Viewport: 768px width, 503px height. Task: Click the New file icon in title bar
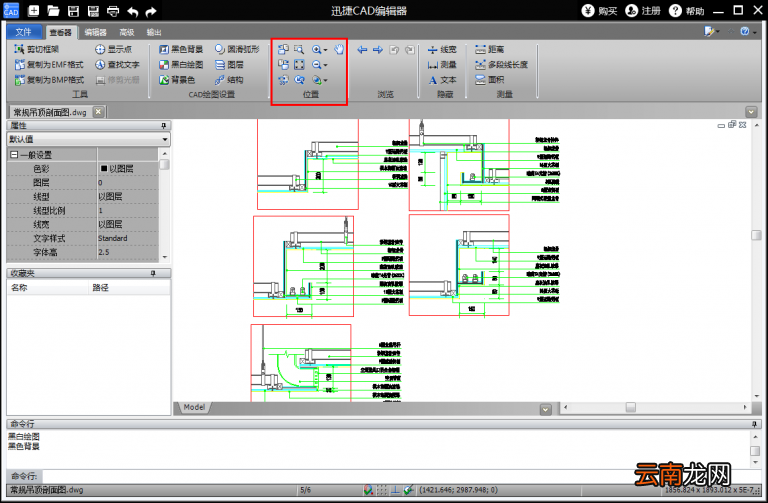pos(33,11)
